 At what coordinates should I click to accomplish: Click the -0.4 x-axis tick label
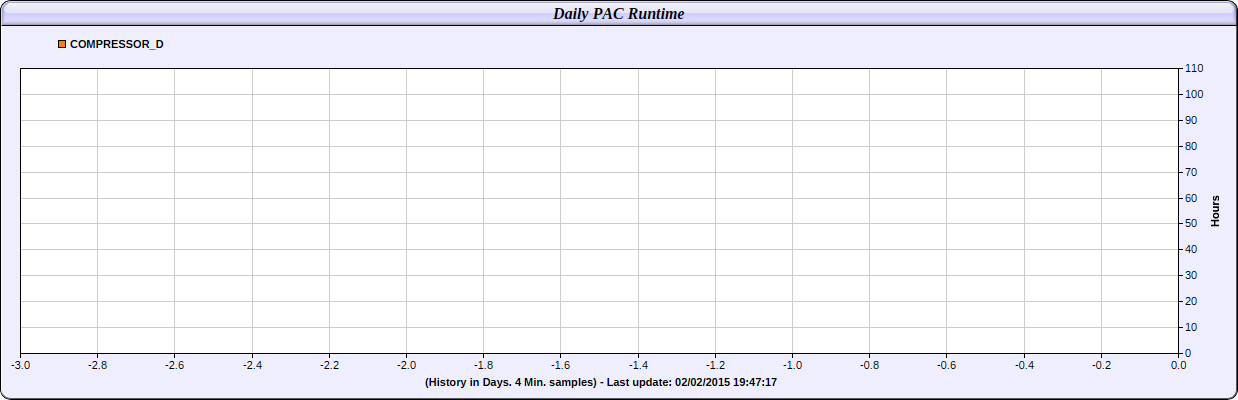pyautogui.click(x=1024, y=366)
